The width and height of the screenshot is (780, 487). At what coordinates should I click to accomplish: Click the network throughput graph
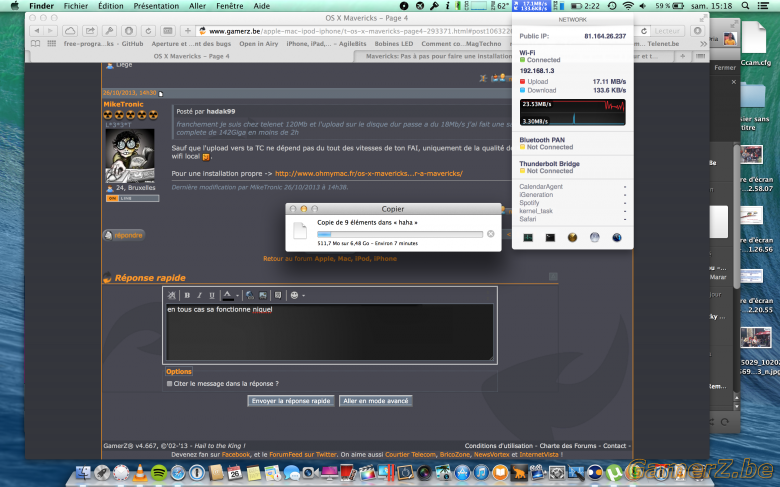(x=573, y=112)
